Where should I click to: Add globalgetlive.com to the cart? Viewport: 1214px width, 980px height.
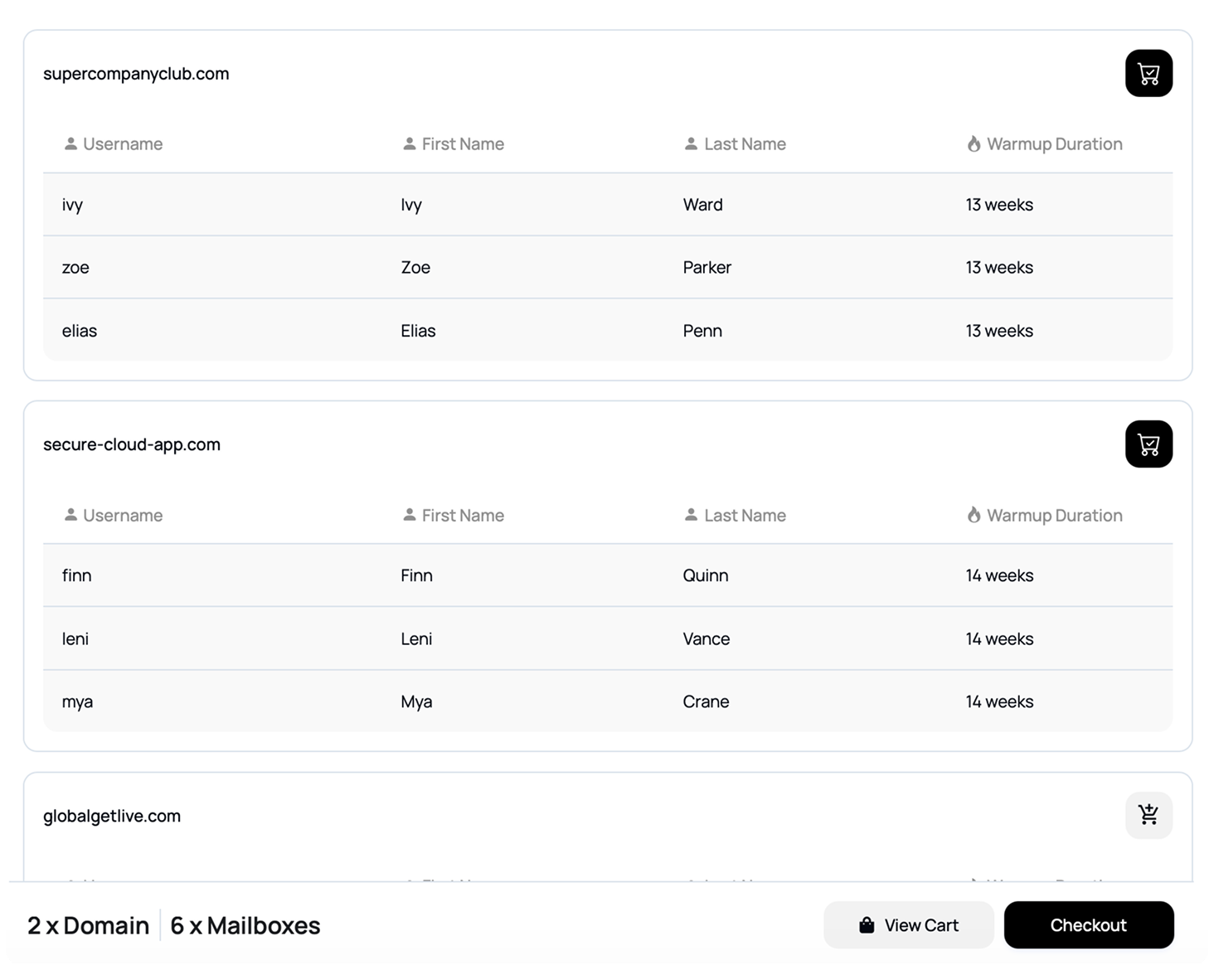1148,815
